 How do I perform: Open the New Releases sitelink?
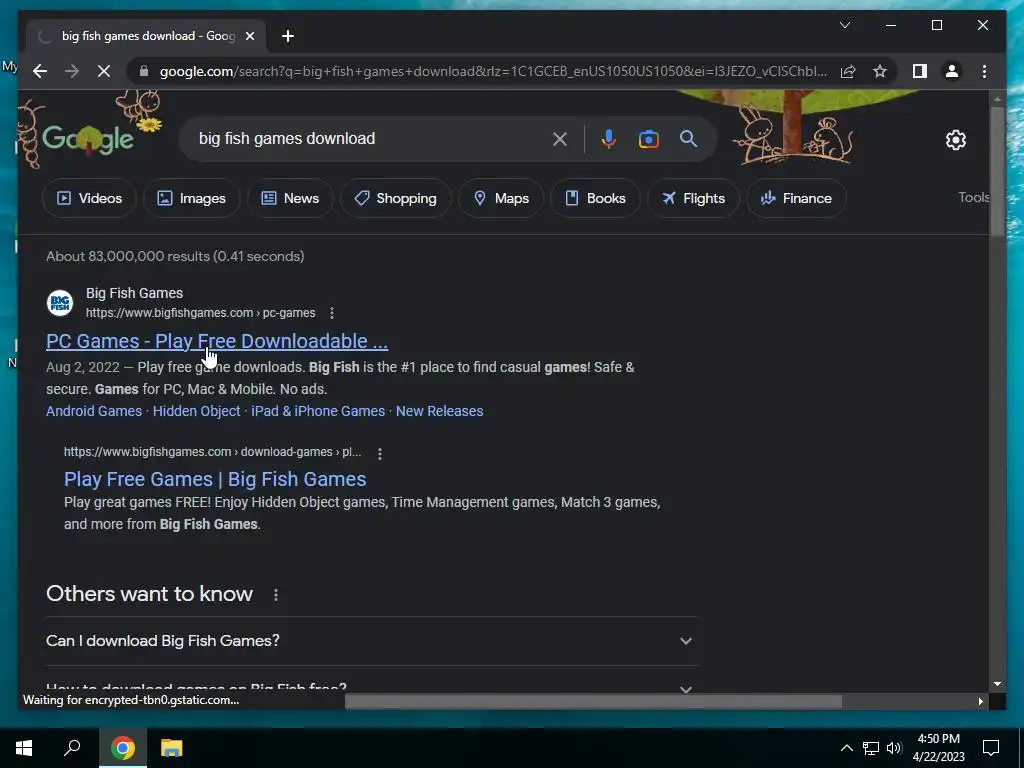click(x=440, y=411)
